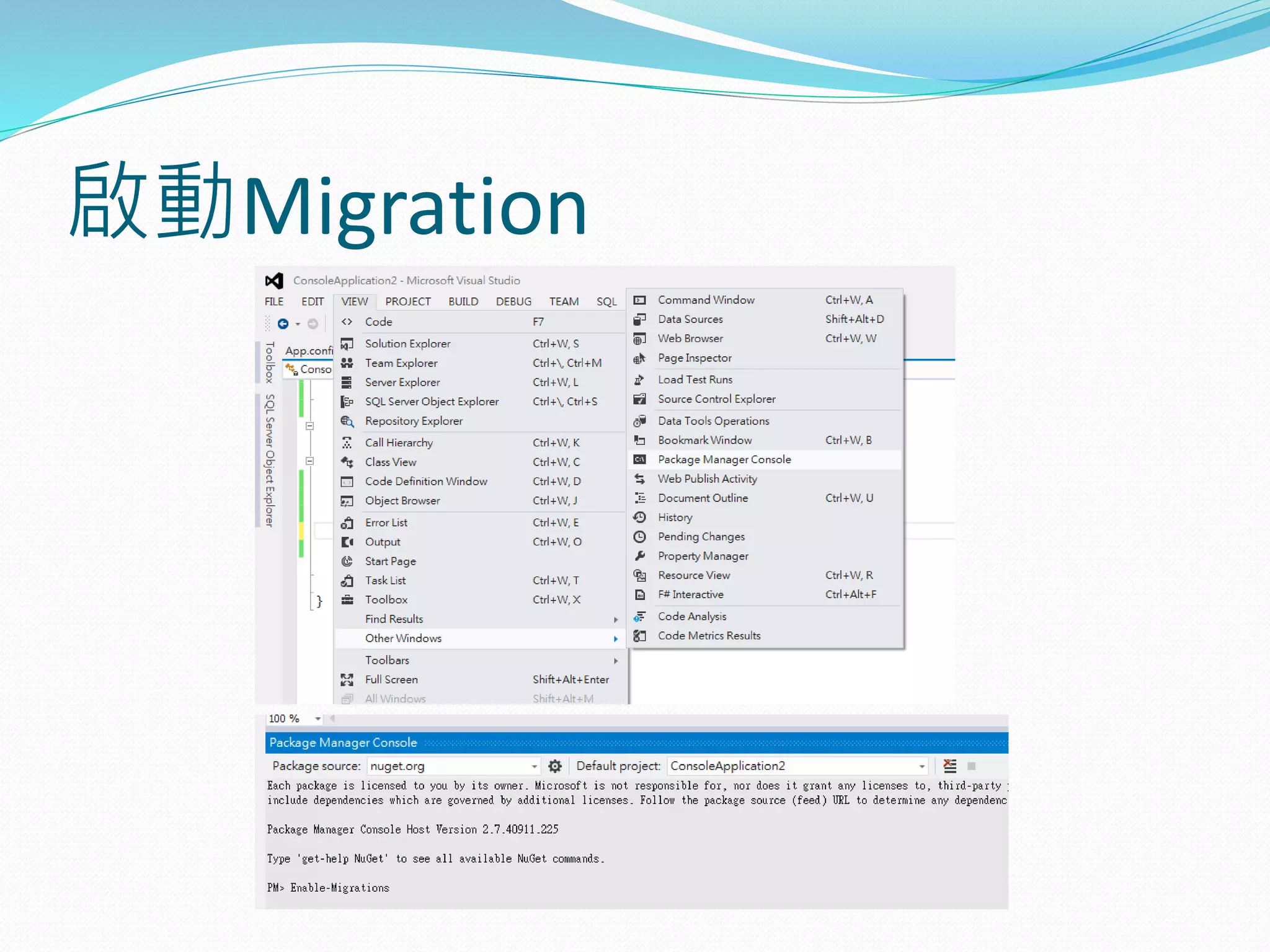The width and height of the screenshot is (1270, 952).
Task: Select Web Publish Activity entry
Action: click(765, 479)
